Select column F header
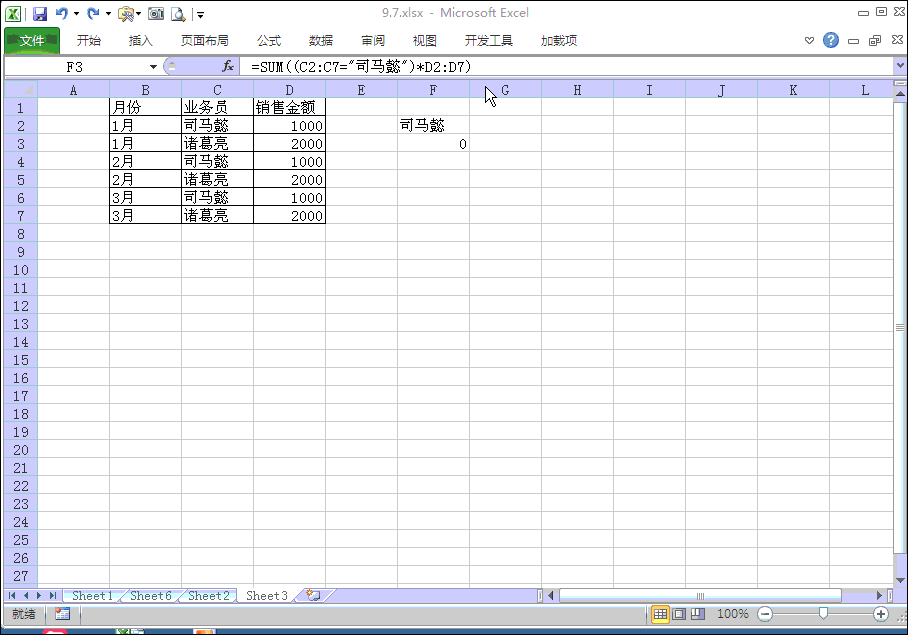Image resolution: width=908 pixels, height=635 pixels. [433, 90]
